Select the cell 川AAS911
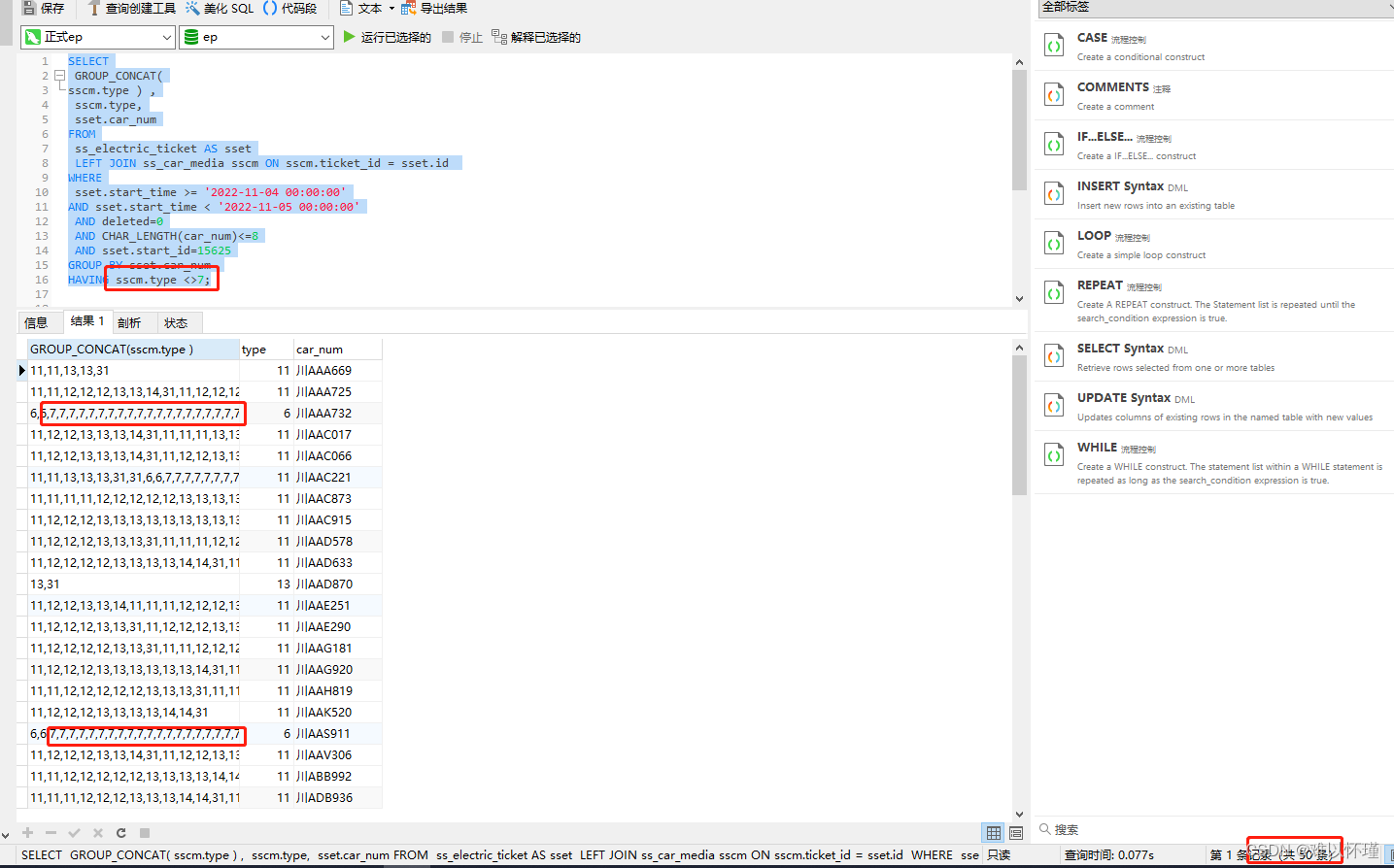The height and width of the screenshot is (868, 1394). [337, 734]
